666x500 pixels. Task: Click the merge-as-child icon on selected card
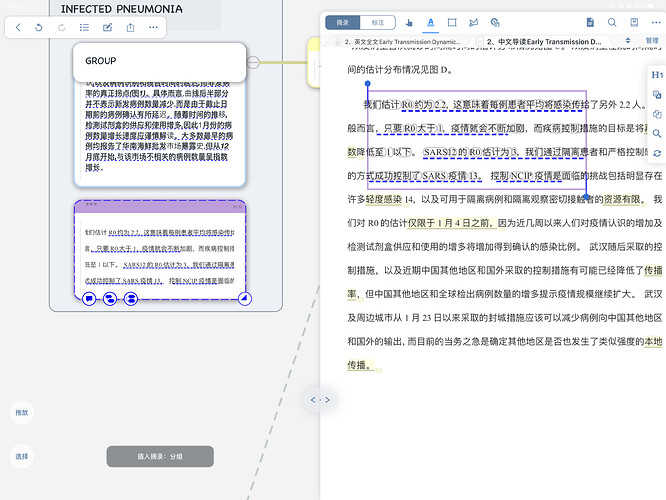tap(110, 299)
